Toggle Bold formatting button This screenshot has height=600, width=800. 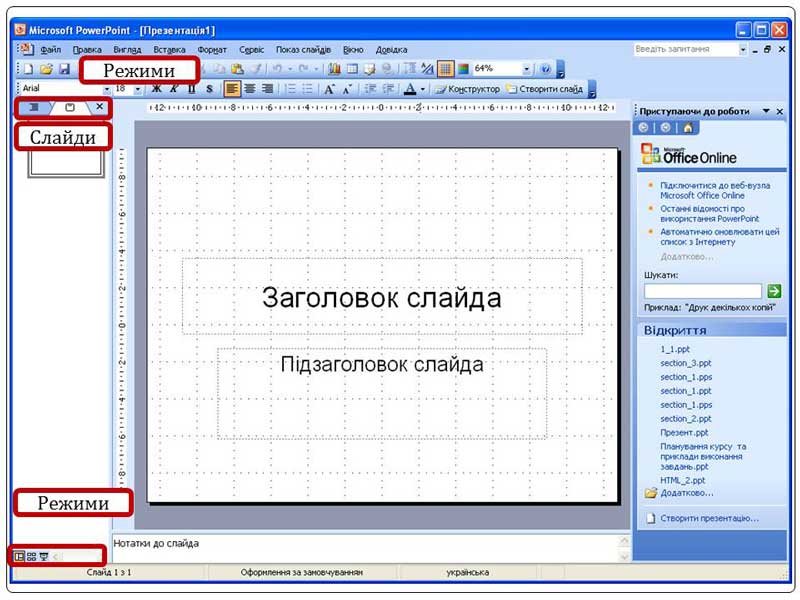[156, 89]
